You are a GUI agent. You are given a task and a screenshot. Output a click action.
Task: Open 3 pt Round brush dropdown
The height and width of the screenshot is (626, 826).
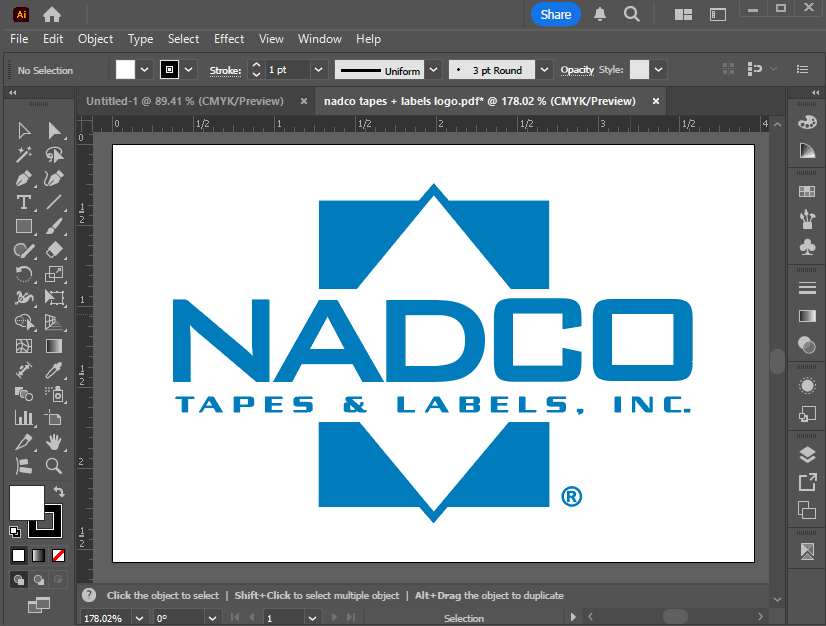(545, 70)
